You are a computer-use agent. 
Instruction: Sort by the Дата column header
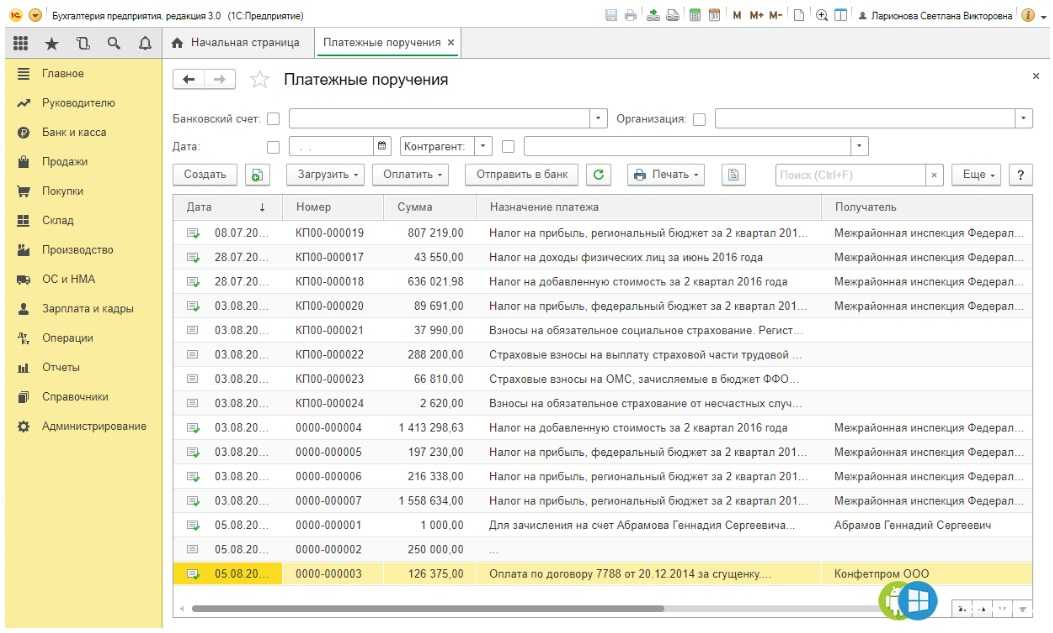pos(227,207)
